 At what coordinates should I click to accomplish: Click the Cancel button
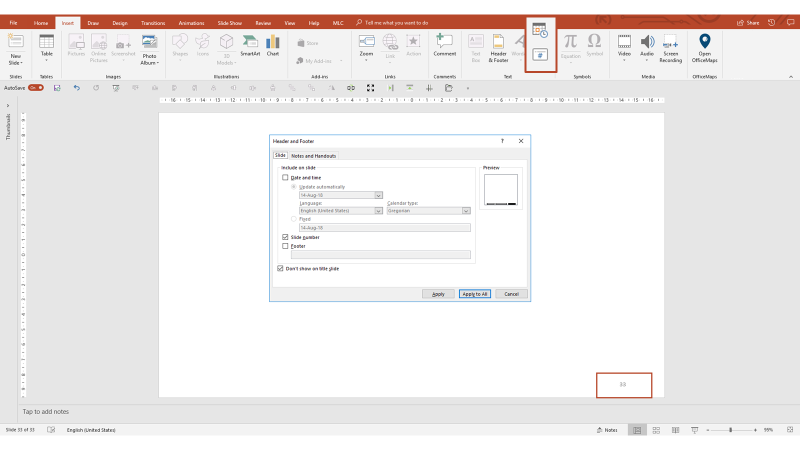511,294
